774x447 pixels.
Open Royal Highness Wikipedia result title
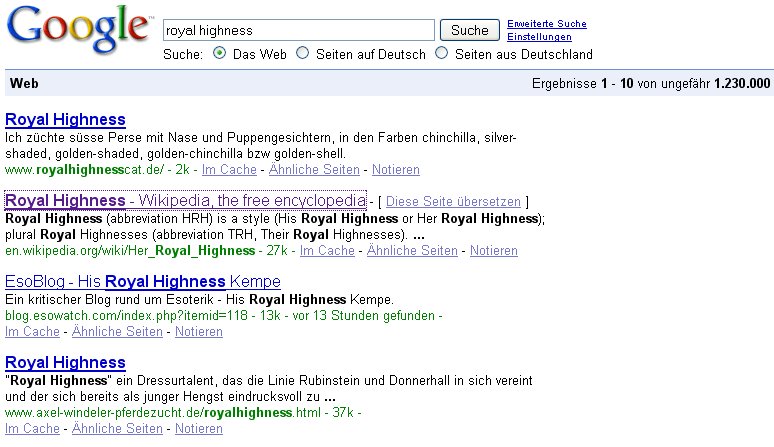(x=186, y=200)
